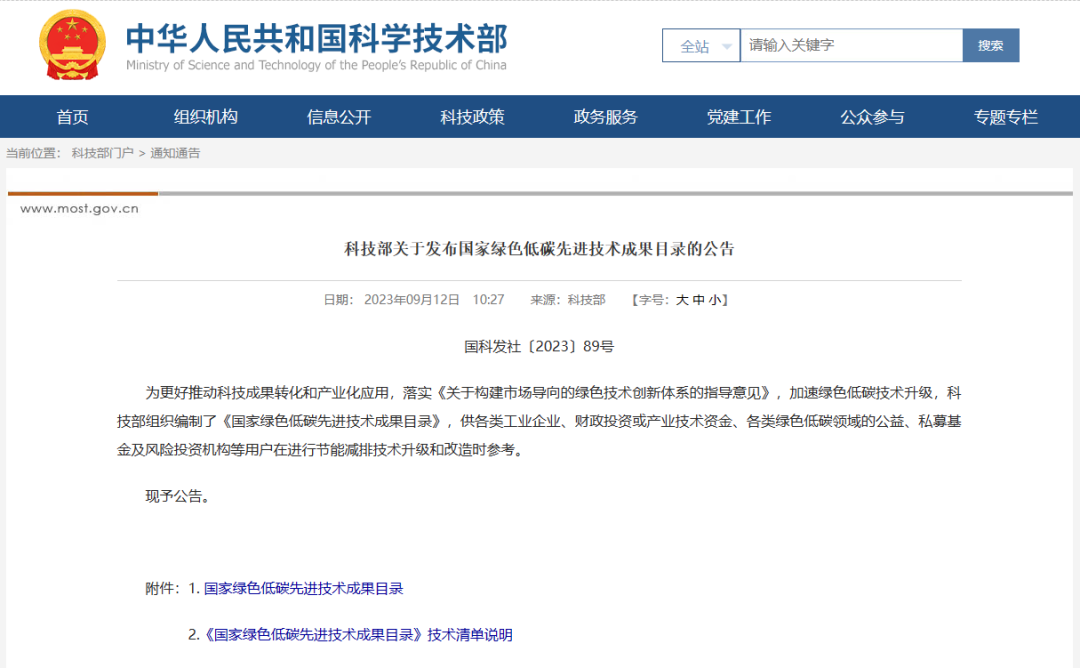Image resolution: width=1080 pixels, height=668 pixels.
Task: Open 信息公开 navigation item
Action: click(x=339, y=117)
